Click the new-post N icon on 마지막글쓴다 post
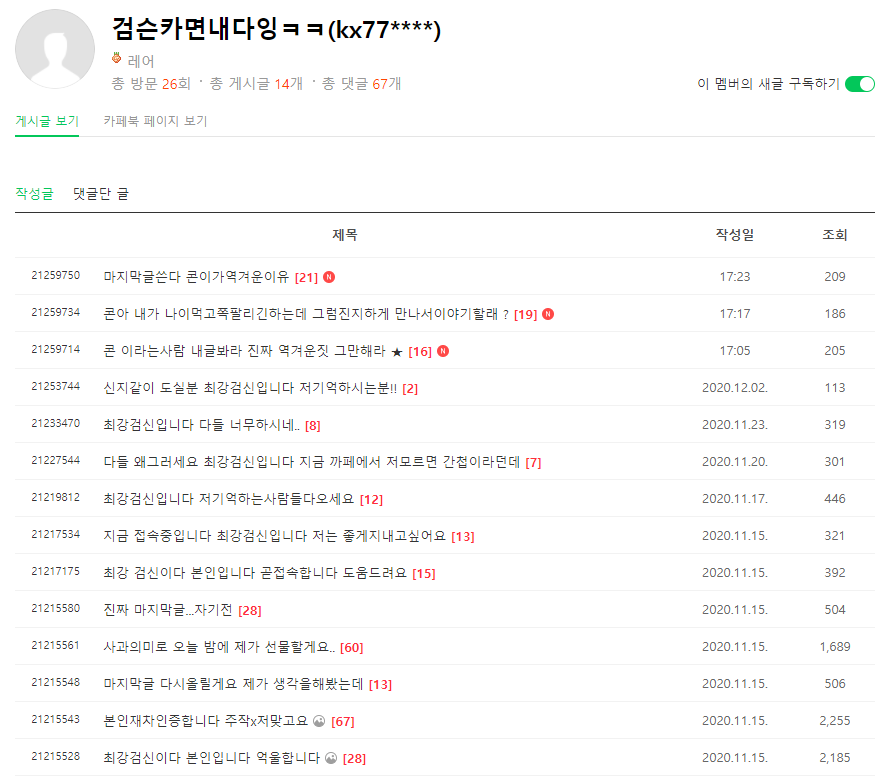The height and width of the screenshot is (778, 882). click(329, 277)
